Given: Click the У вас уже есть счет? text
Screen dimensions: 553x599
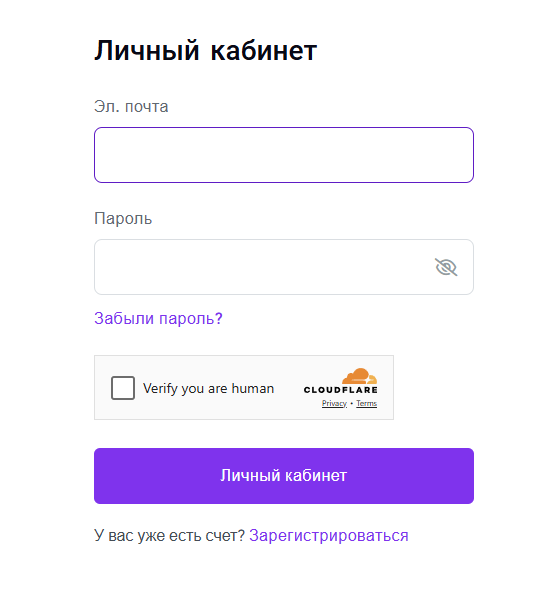Looking at the screenshot, I should 169,535.
